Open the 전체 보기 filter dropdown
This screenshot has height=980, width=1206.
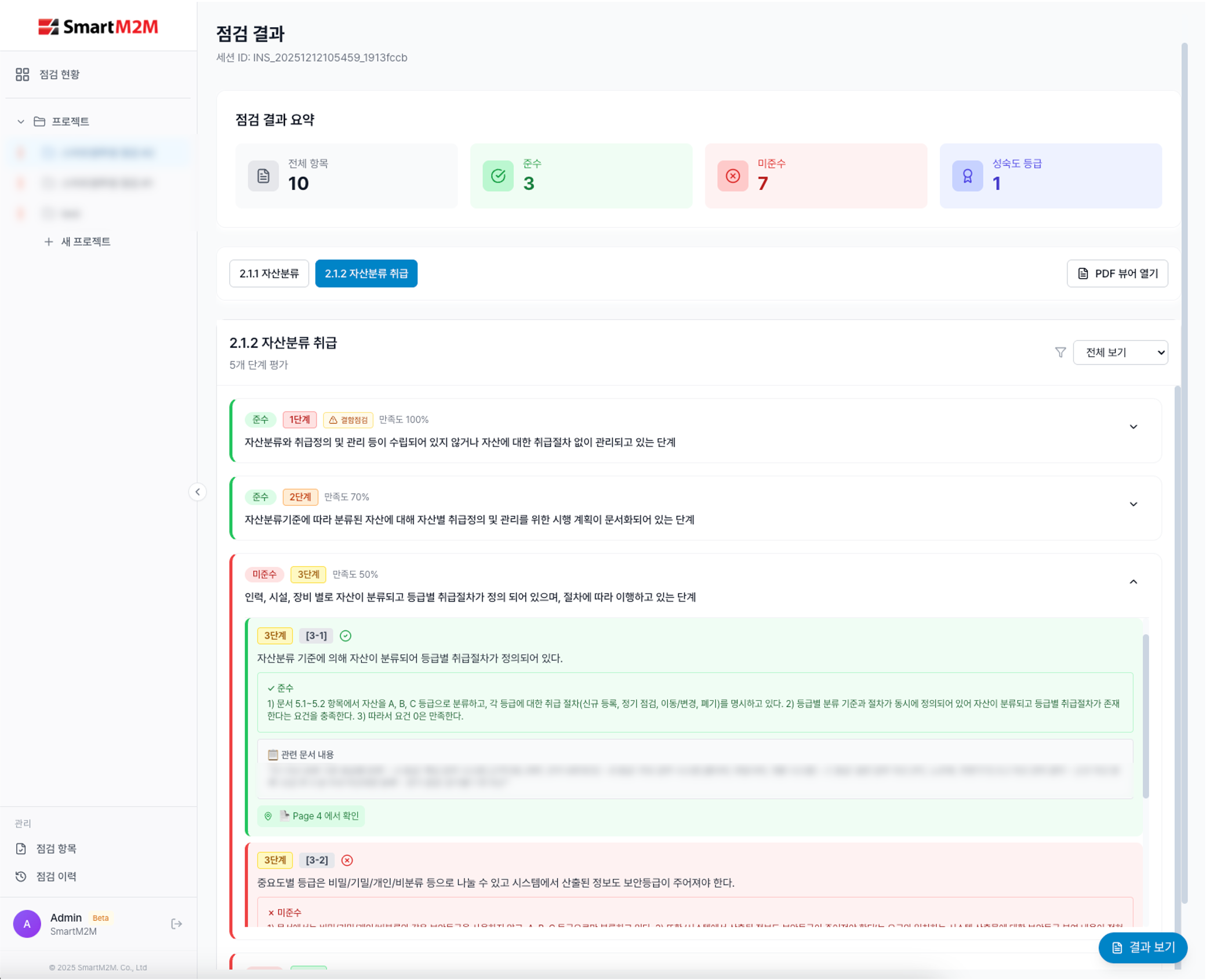[x=1120, y=352]
